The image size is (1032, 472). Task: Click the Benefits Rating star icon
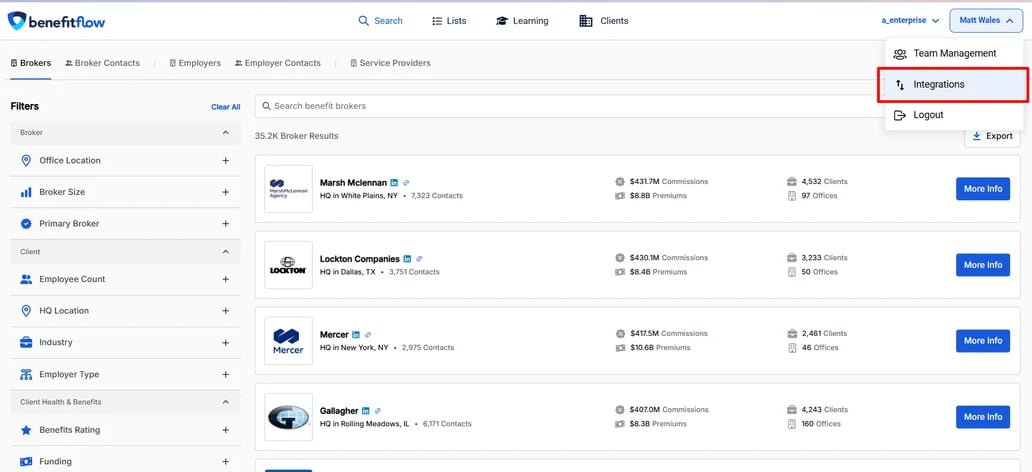coord(26,430)
